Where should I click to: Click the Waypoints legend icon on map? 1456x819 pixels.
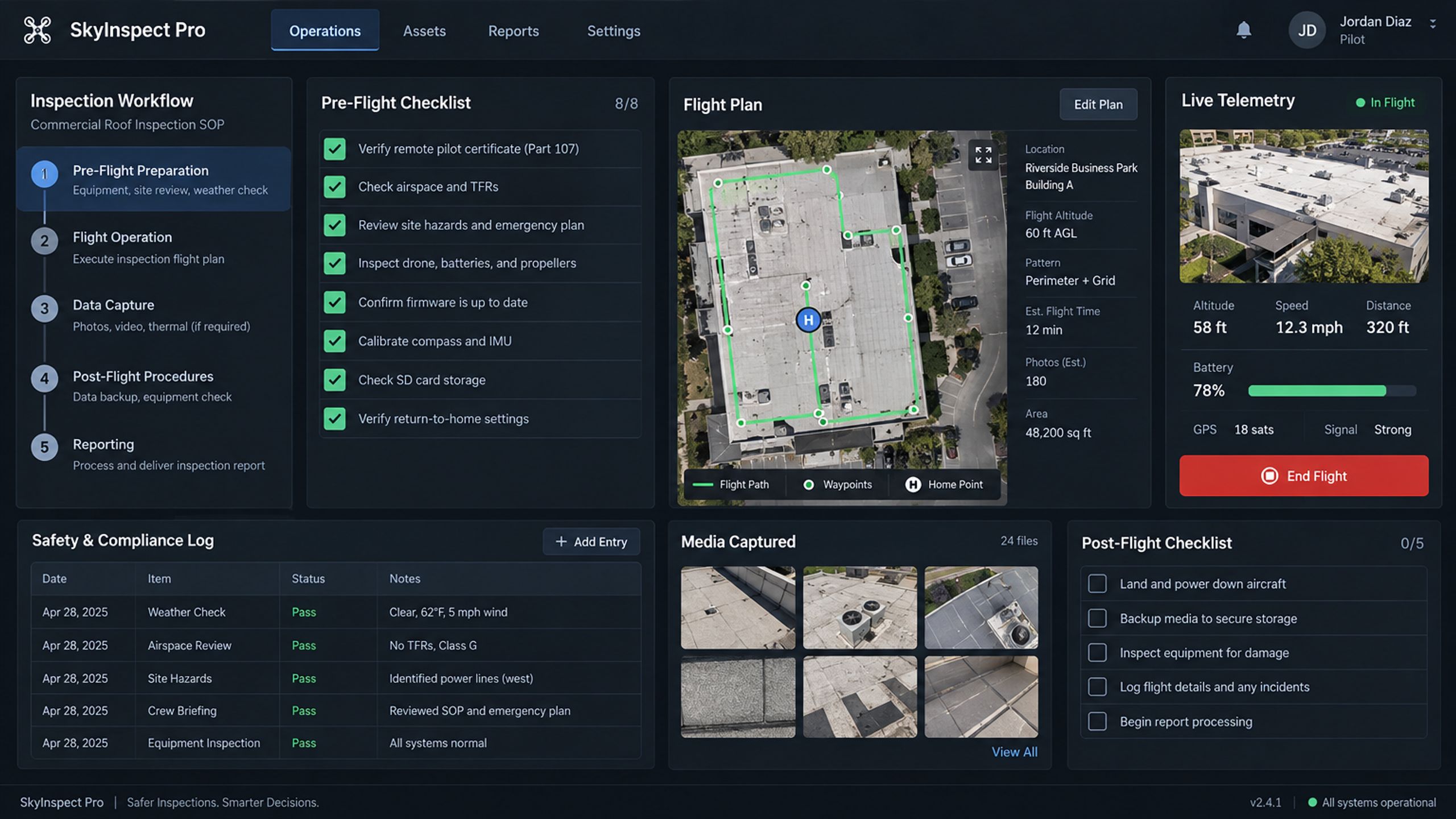point(808,485)
